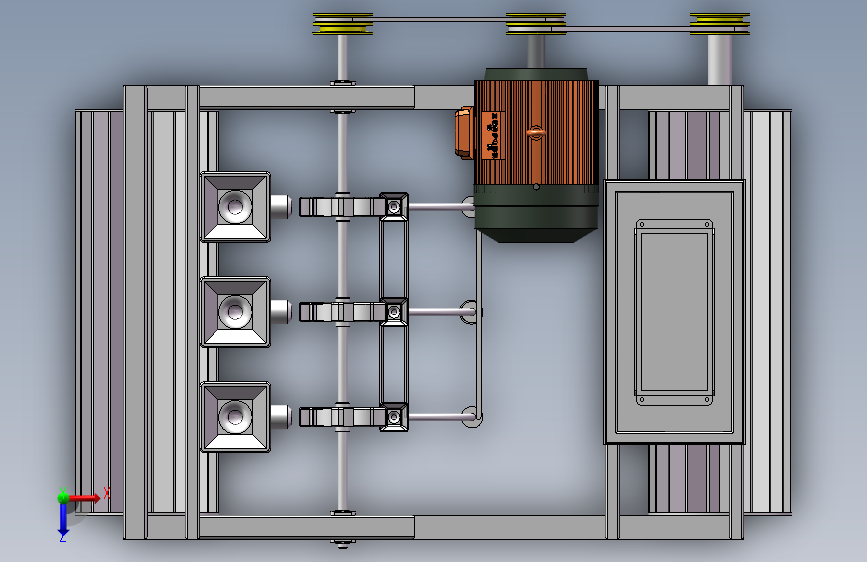Select the rightmost yellow pulley
The height and width of the screenshot is (562, 867).
(719, 24)
